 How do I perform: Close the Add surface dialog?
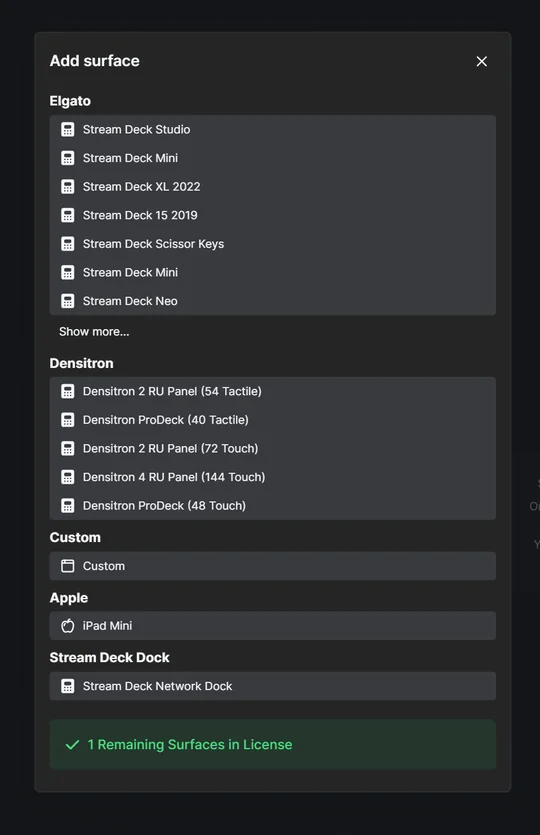point(481,61)
